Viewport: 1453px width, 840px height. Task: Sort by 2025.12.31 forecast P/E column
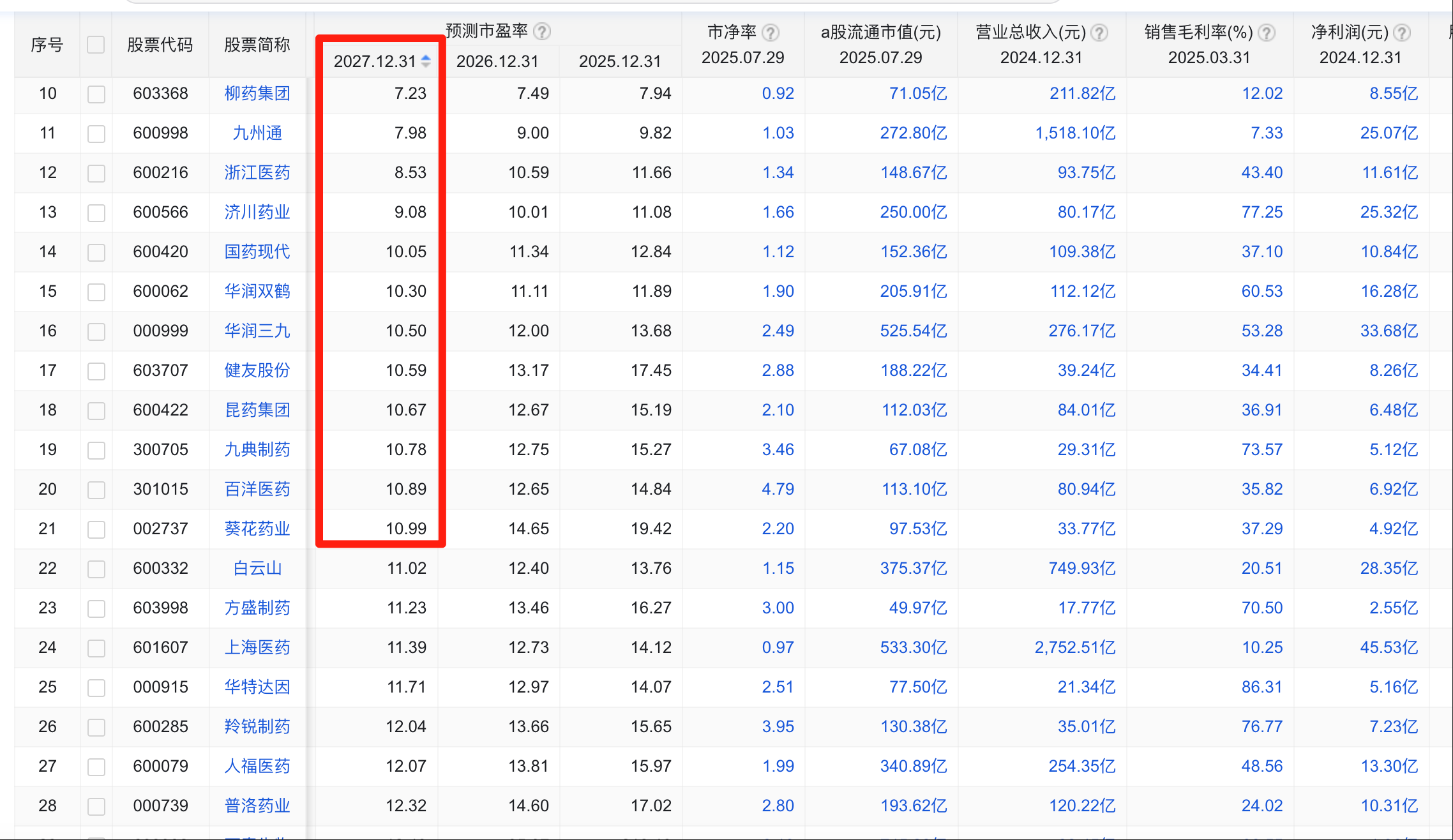click(620, 61)
